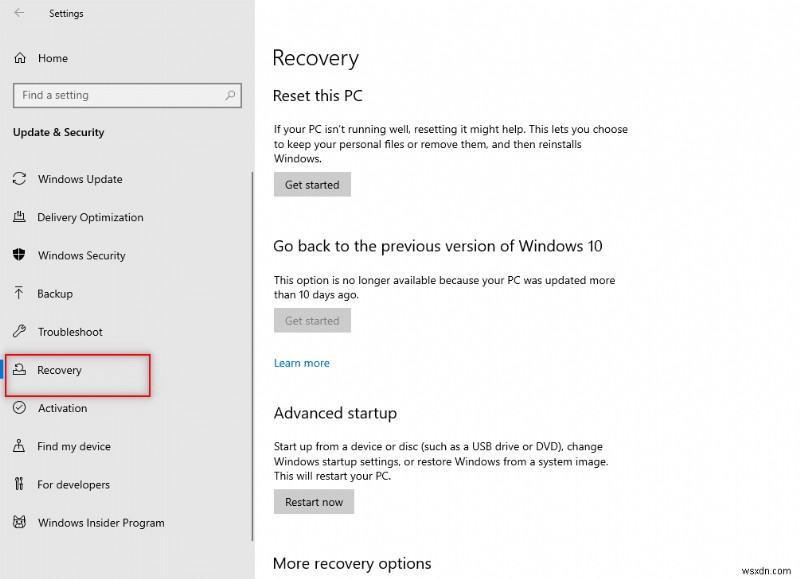Open the Learn more link
This screenshot has height=579, width=800.
pyautogui.click(x=301, y=362)
